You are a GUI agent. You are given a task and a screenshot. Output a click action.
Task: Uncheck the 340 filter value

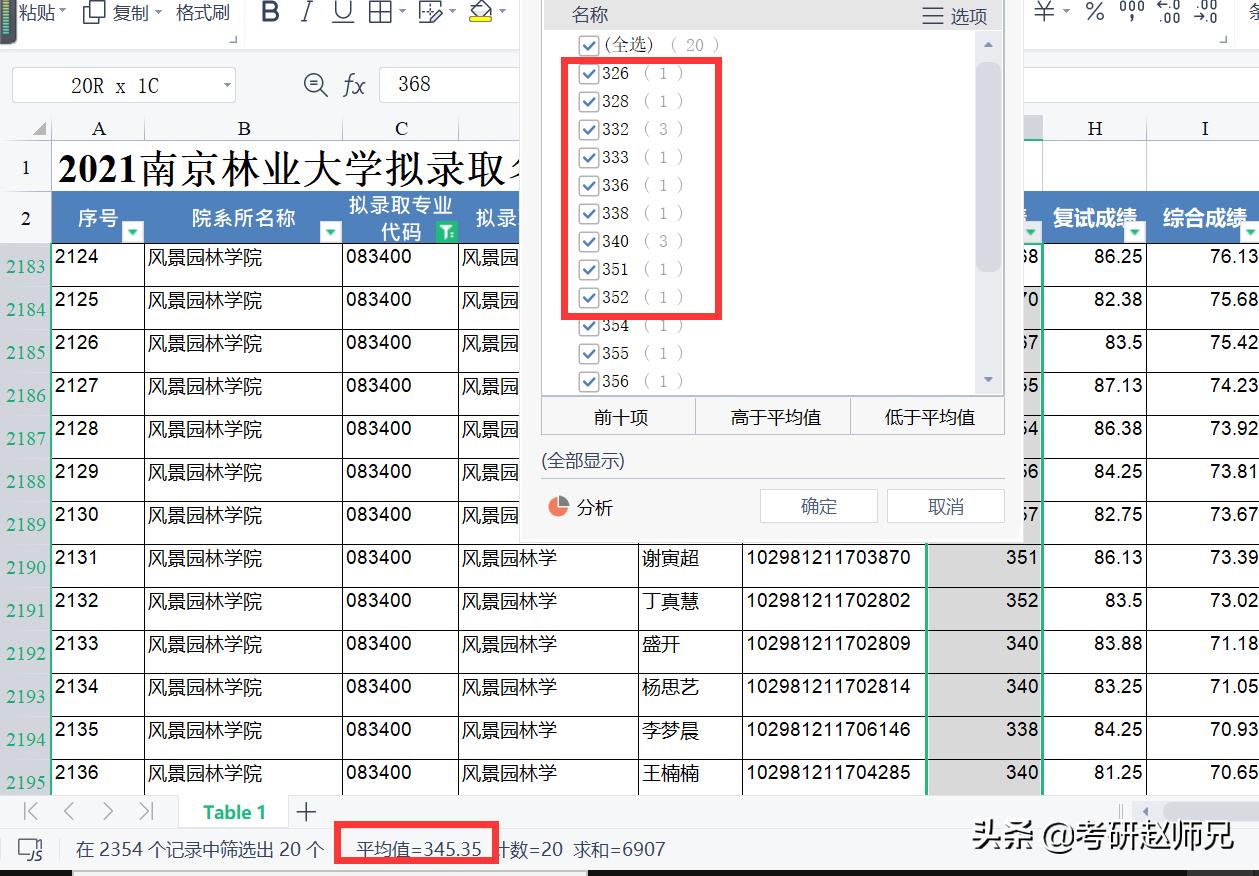point(589,241)
